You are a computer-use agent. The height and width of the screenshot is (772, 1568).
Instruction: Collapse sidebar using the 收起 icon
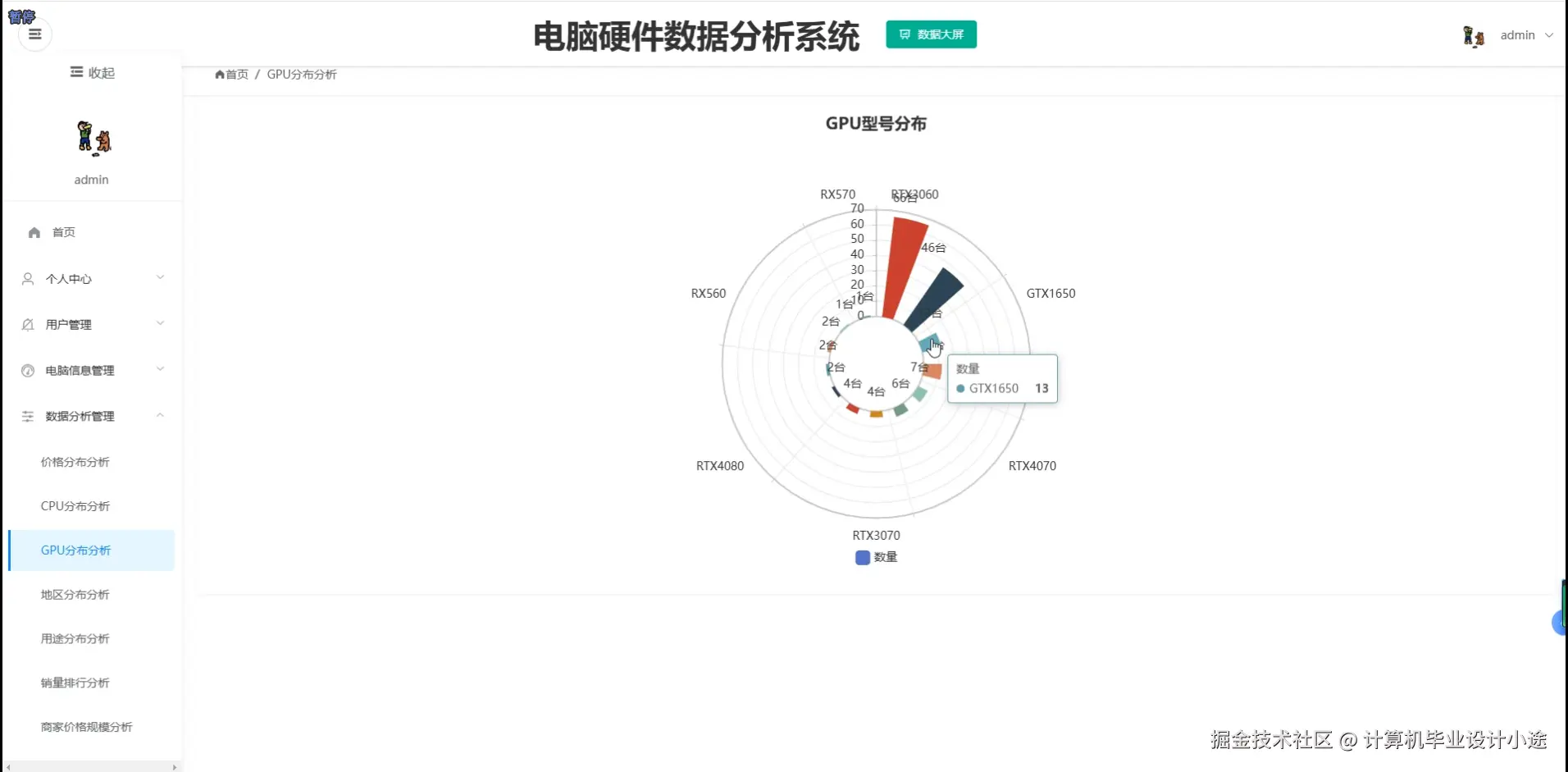[x=76, y=72]
